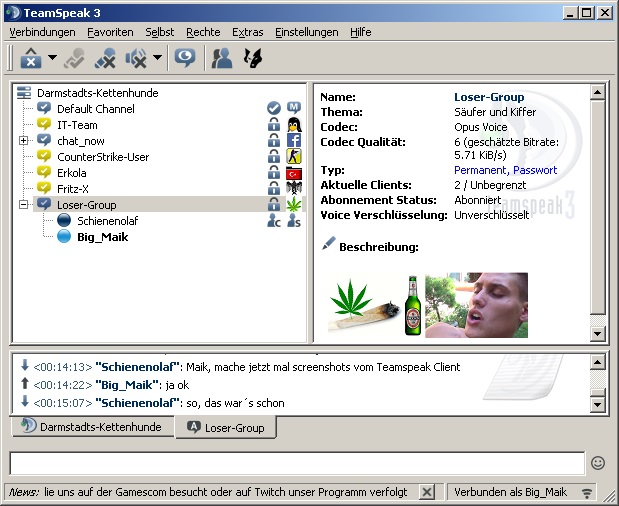Click the "Big_Maik" name in the chat message
Screen dimensions: 619x506
(127, 385)
